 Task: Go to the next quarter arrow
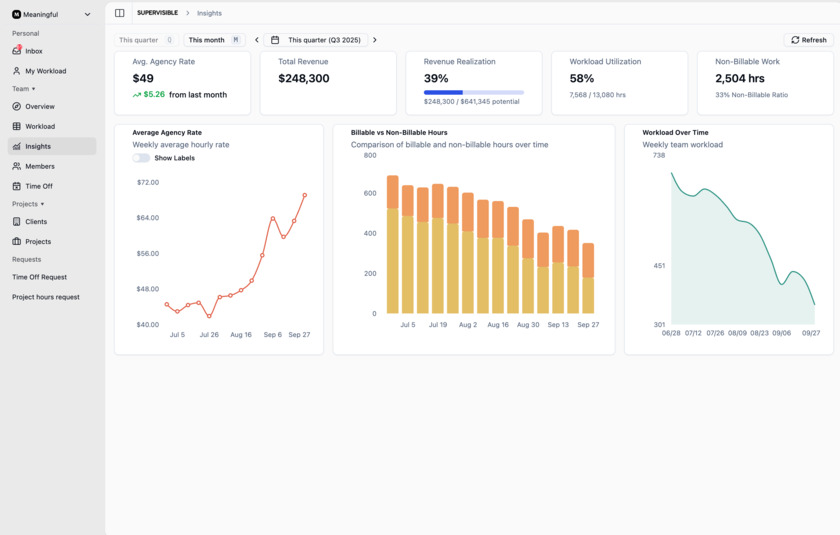point(375,40)
